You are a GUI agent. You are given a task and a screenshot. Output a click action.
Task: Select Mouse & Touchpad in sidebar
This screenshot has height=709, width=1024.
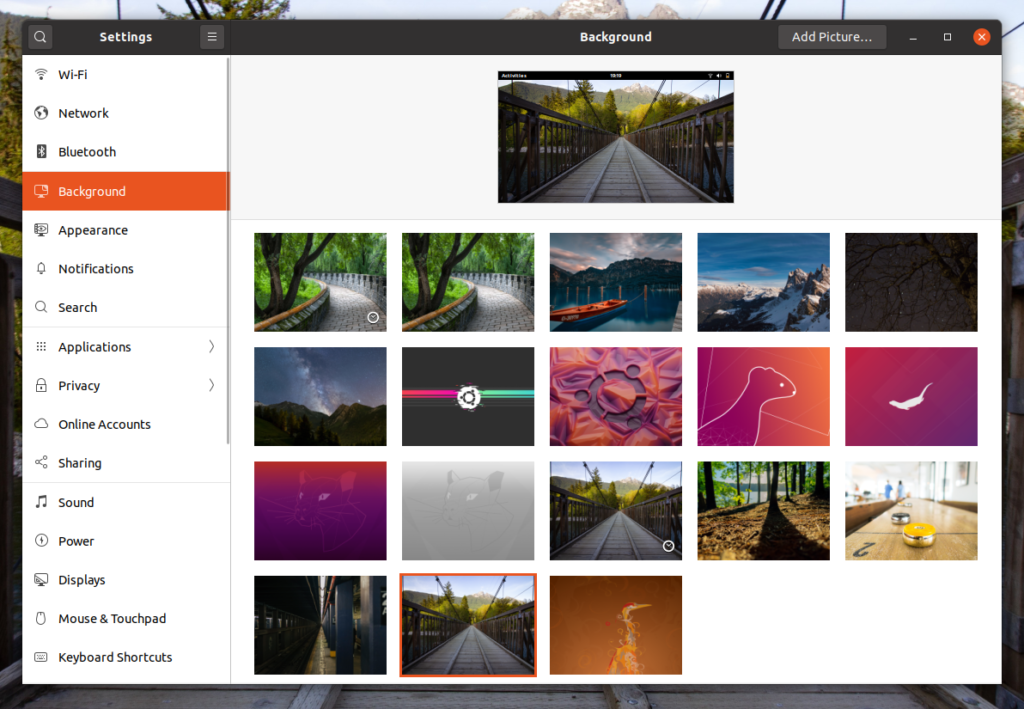pos(112,619)
